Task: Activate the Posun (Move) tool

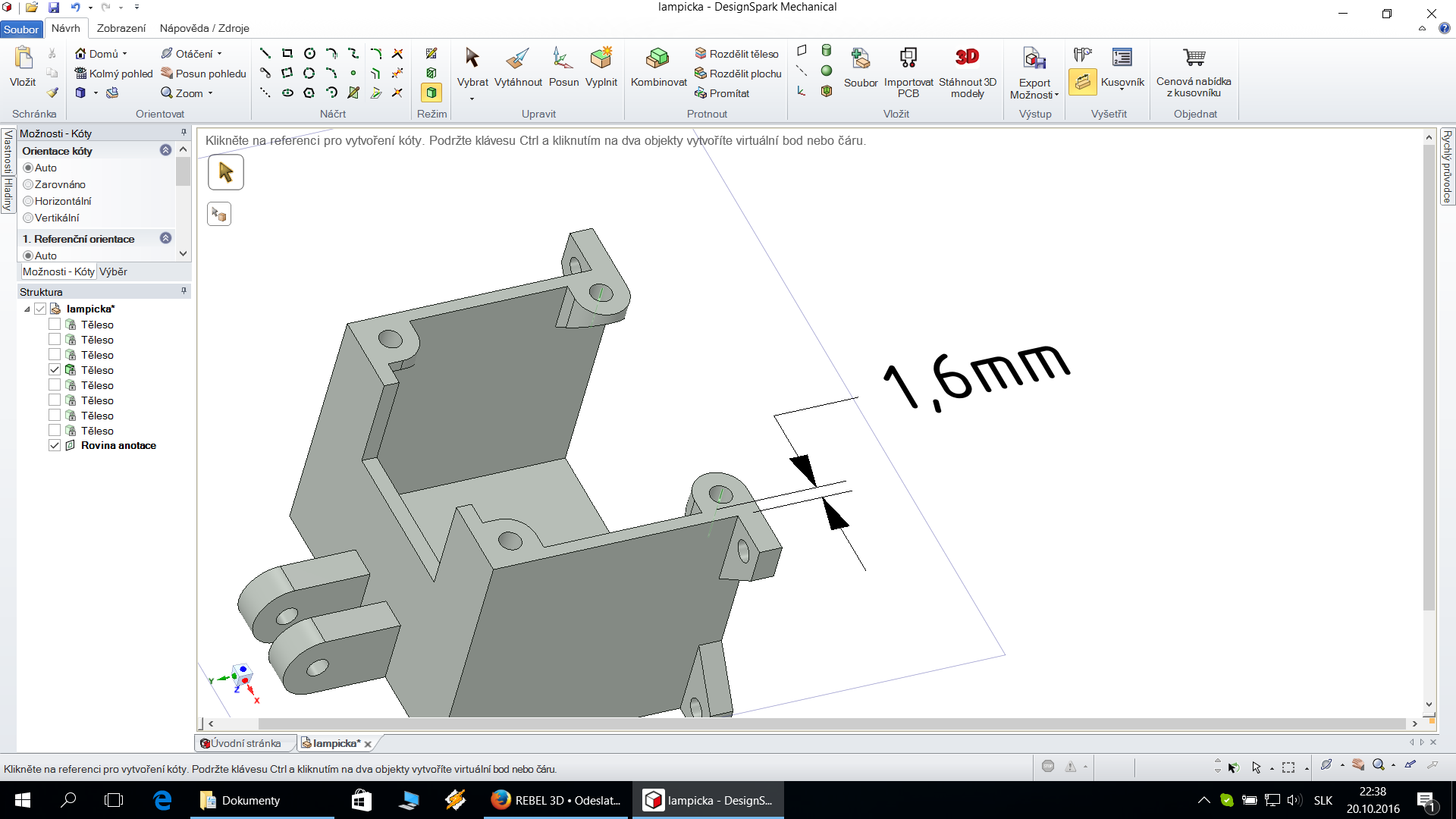Action: [563, 67]
